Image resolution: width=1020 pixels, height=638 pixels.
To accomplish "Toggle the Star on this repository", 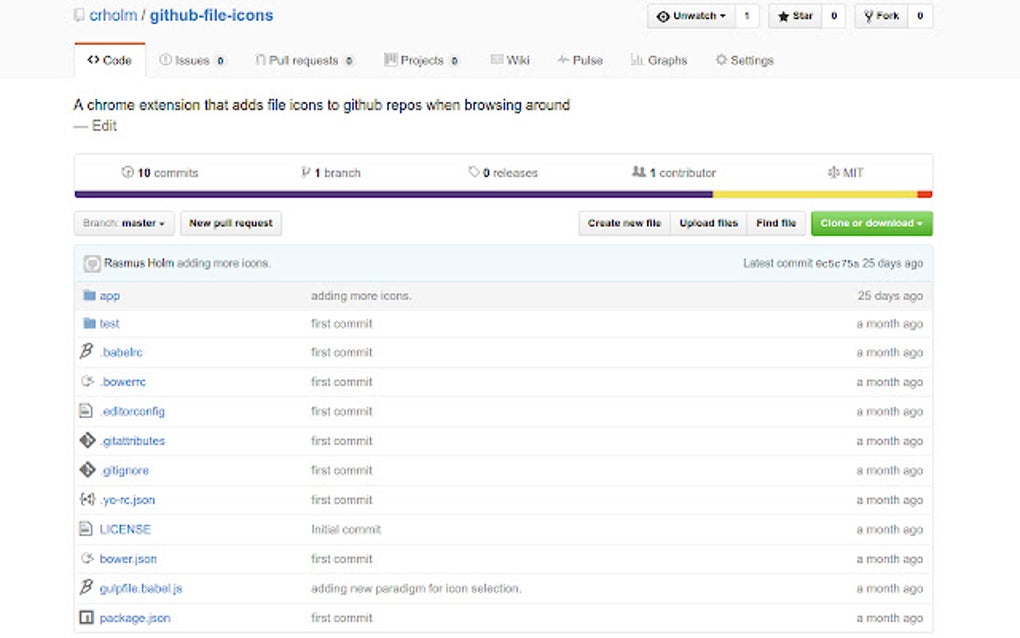I will click(795, 15).
